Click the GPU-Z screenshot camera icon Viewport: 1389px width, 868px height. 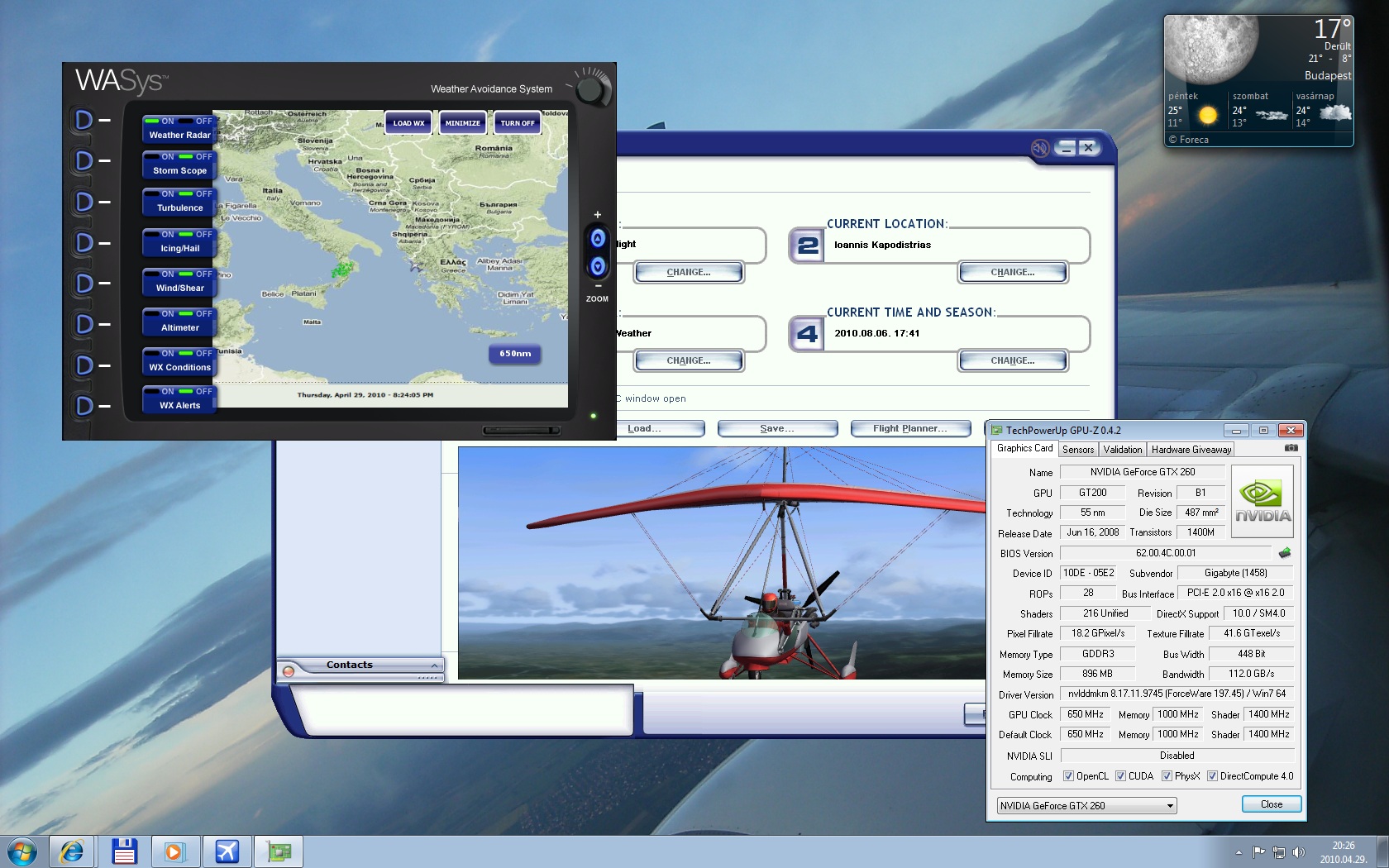(1291, 448)
